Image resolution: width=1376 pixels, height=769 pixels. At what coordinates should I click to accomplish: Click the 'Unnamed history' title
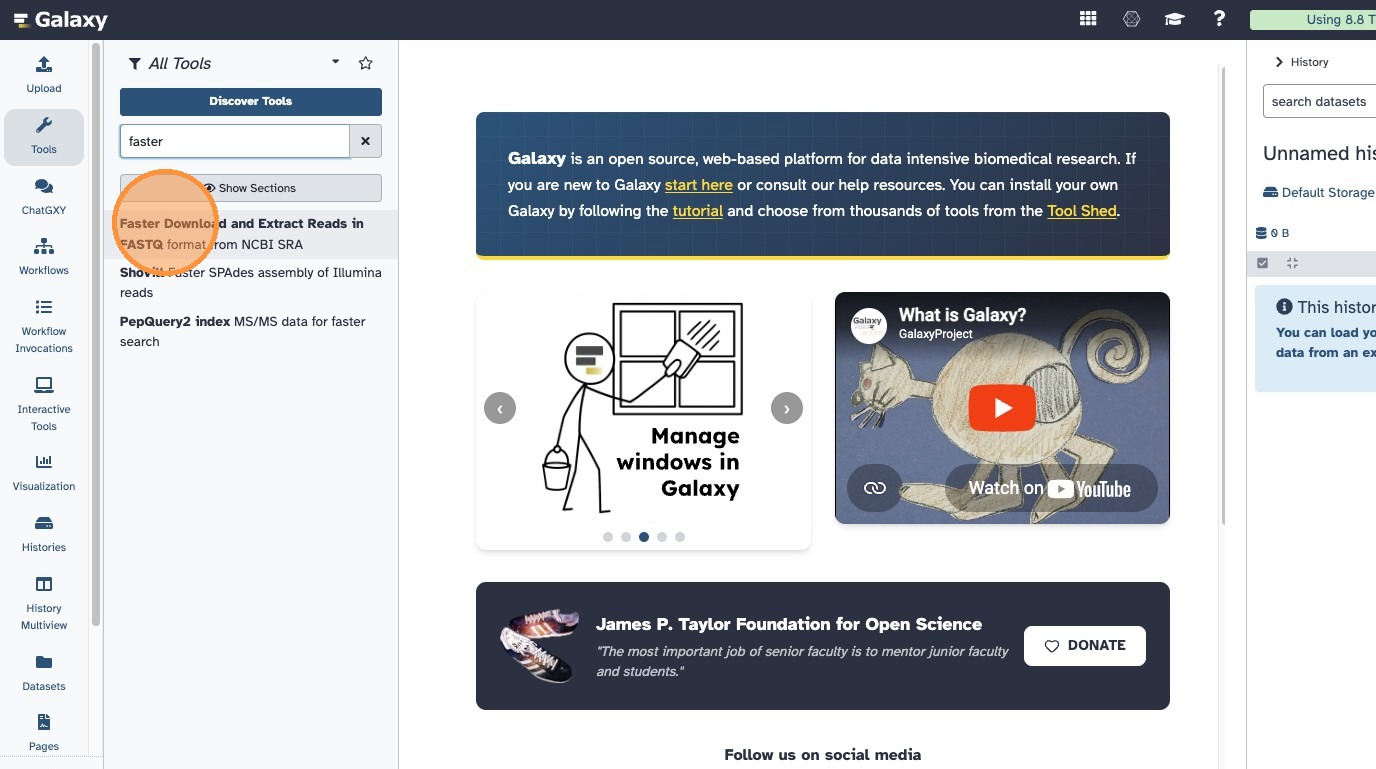(1320, 153)
